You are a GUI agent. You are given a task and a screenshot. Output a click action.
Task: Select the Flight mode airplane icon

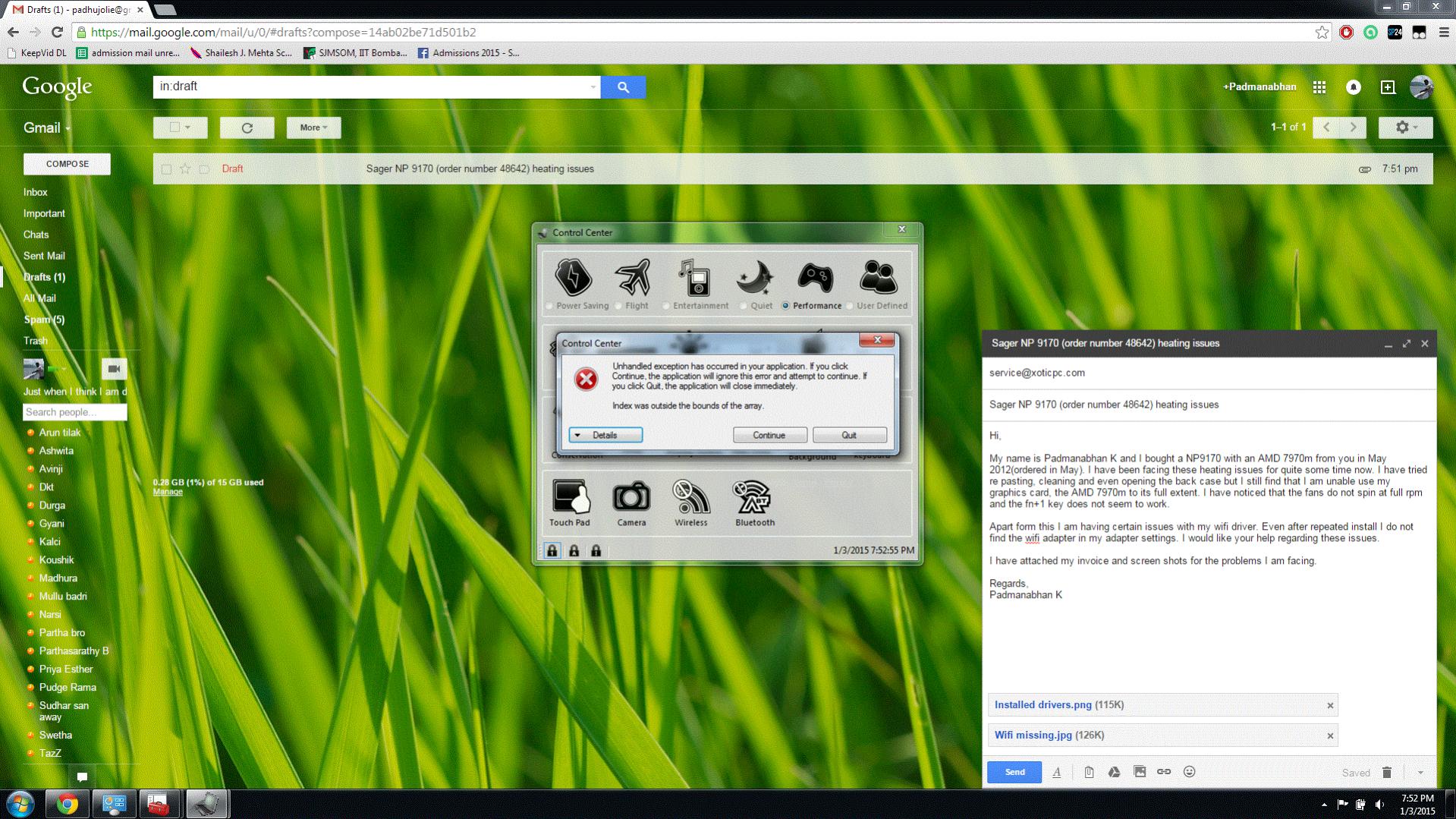click(x=634, y=276)
